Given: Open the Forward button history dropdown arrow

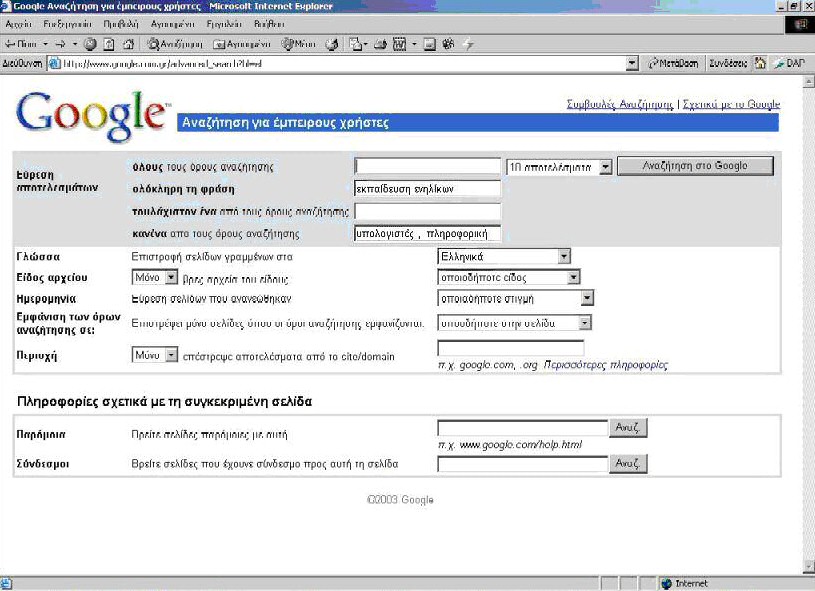Looking at the screenshot, I should [x=75, y=44].
